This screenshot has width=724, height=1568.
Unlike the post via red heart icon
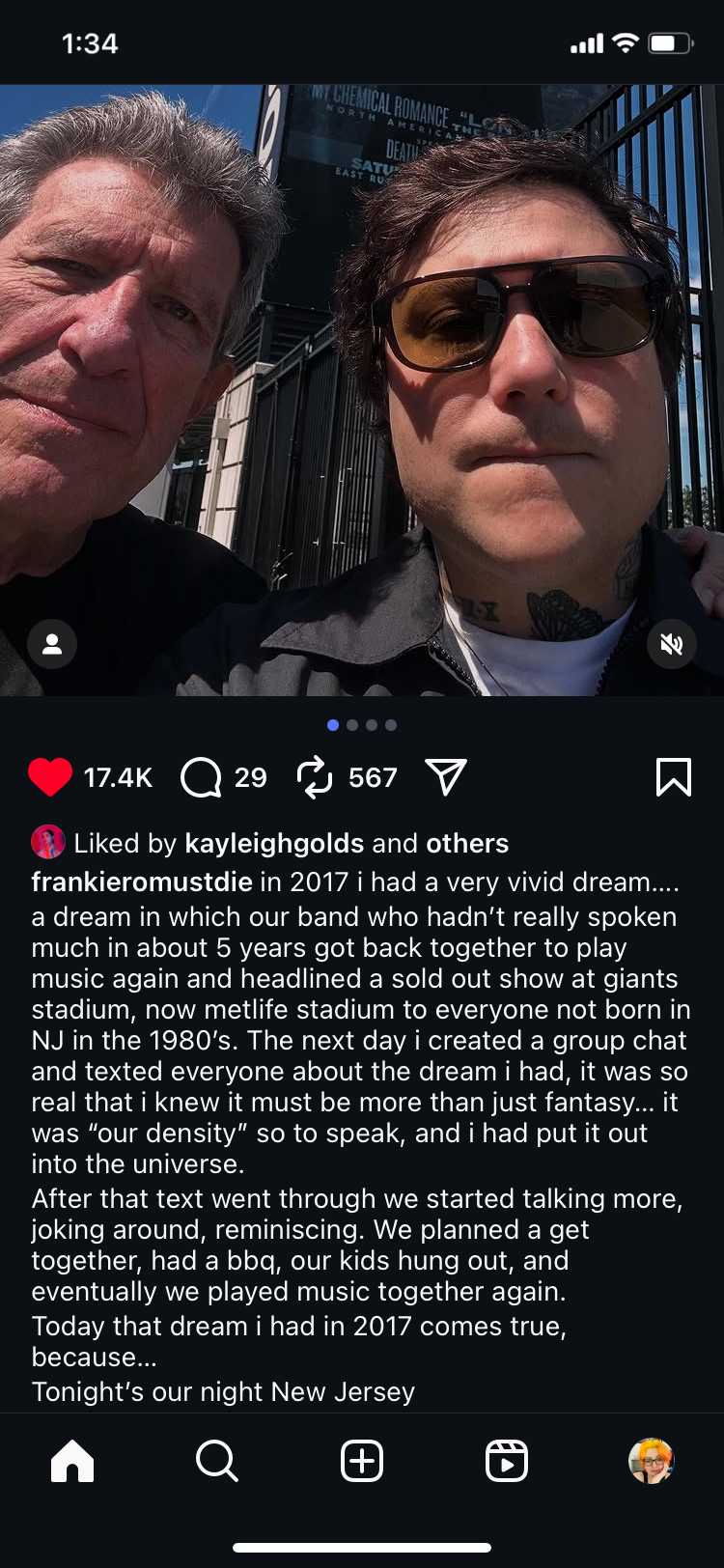[x=50, y=777]
